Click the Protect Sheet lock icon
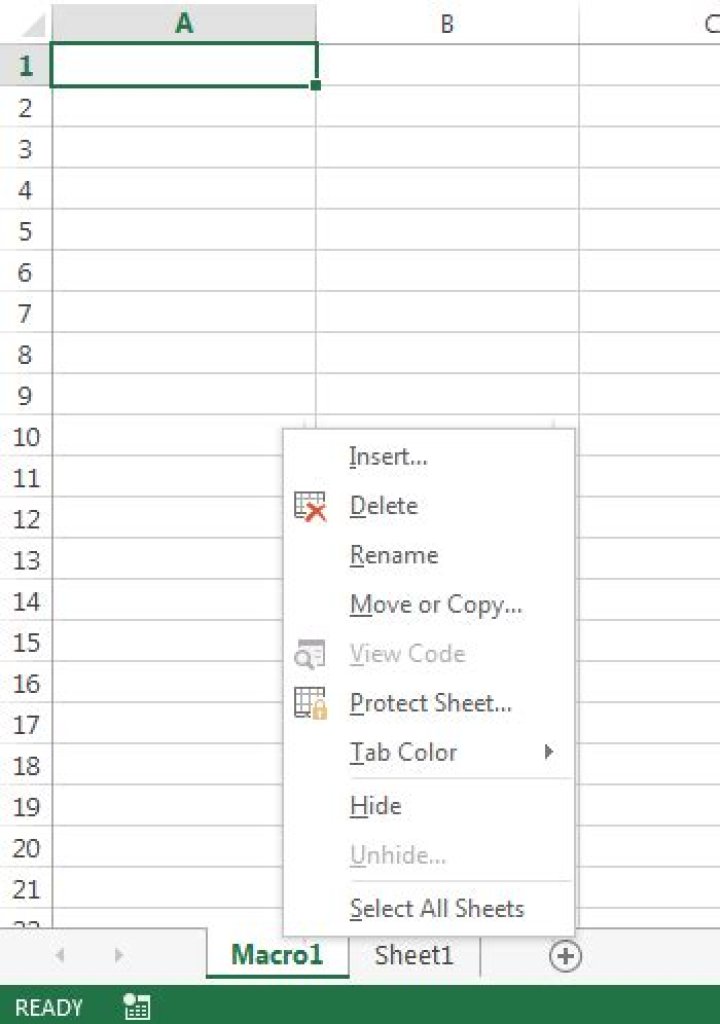This screenshot has height=1024, width=720. pyautogui.click(x=310, y=703)
